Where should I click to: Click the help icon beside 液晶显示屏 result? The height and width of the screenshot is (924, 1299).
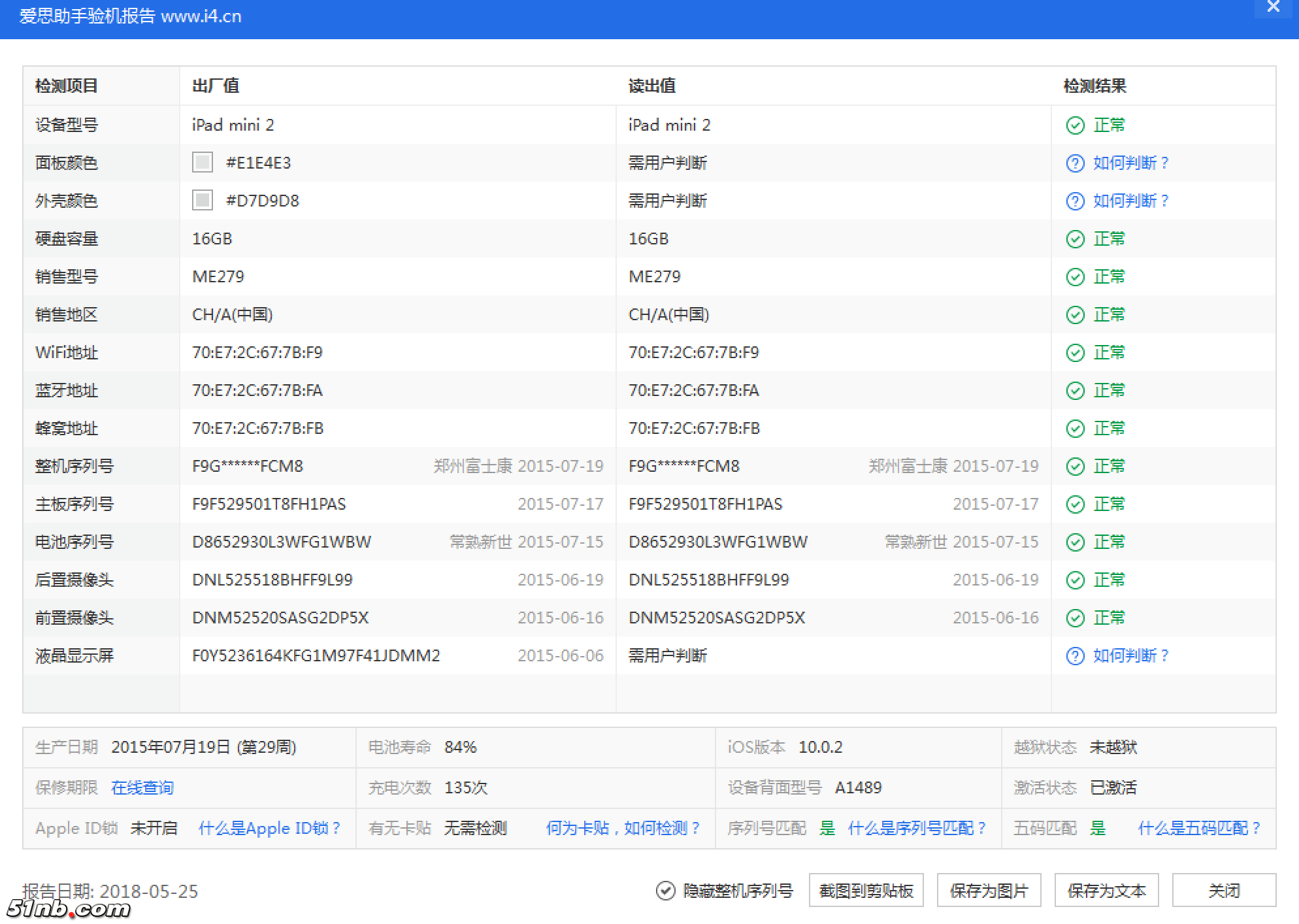pyautogui.click(x=1075, y=656)
